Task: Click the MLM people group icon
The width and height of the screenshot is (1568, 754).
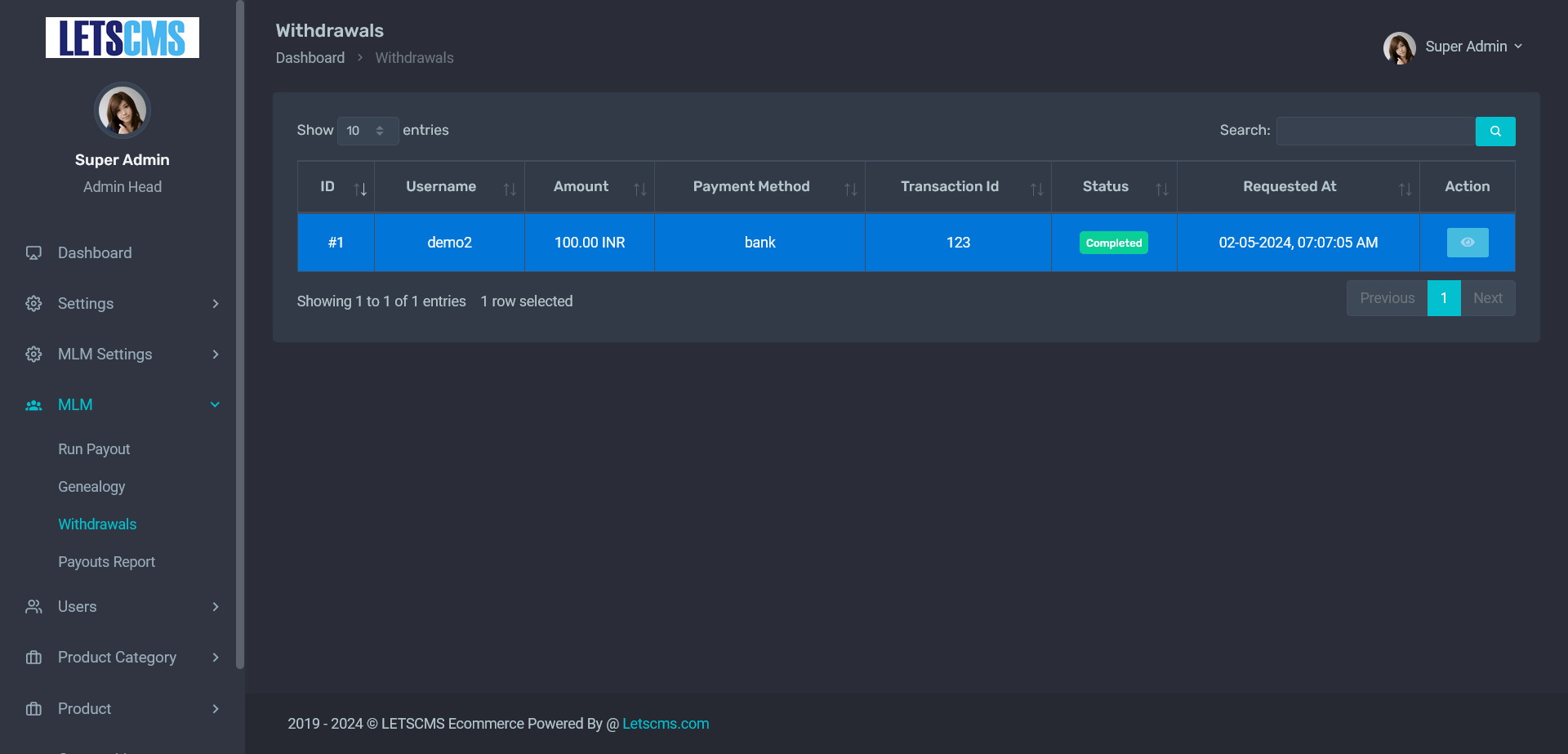Action: tap(33, 405)
